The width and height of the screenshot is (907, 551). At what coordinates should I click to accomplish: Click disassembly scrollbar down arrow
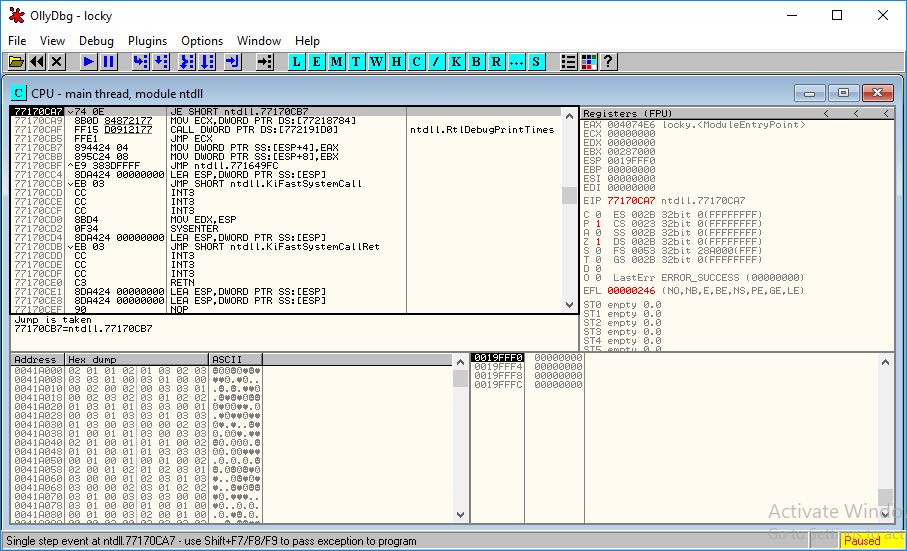569,305
